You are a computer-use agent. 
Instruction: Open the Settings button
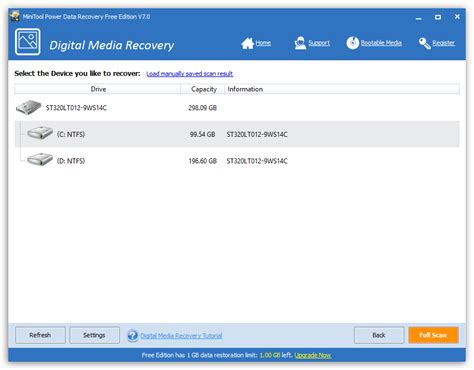click(95, 335)
